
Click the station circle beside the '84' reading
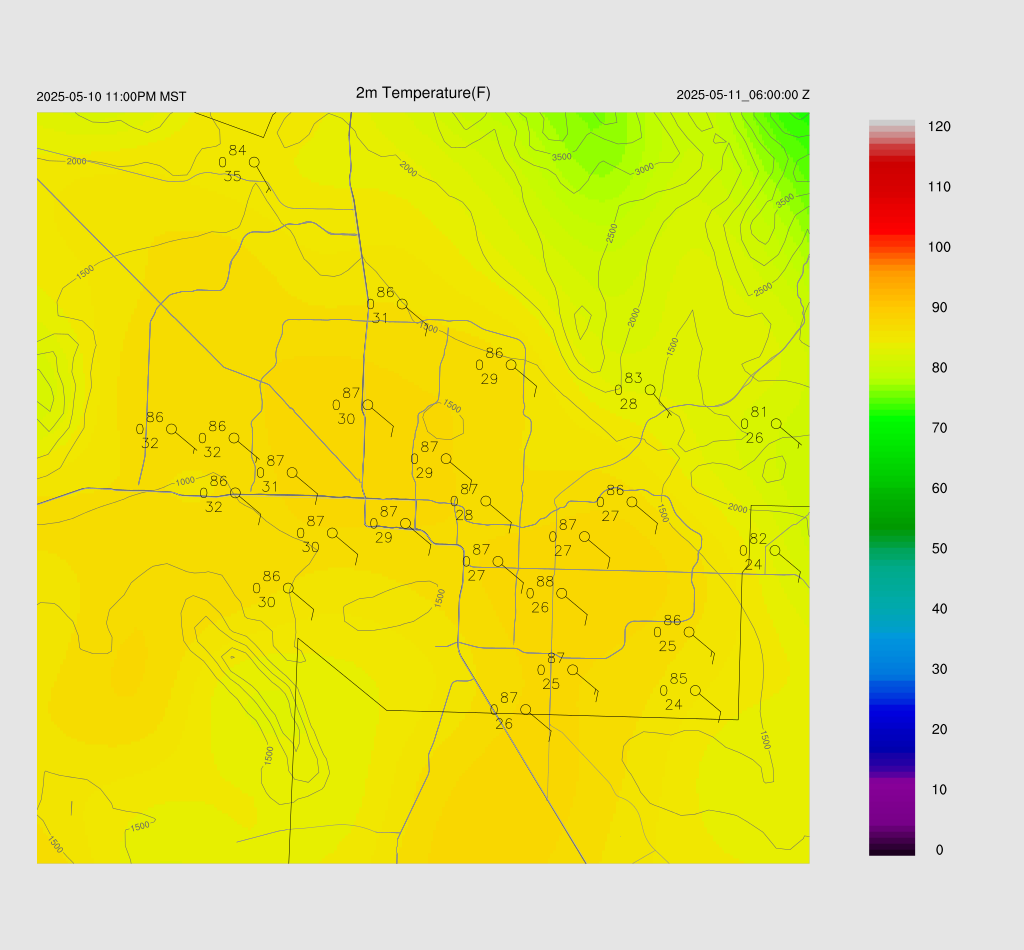[254, 162]
